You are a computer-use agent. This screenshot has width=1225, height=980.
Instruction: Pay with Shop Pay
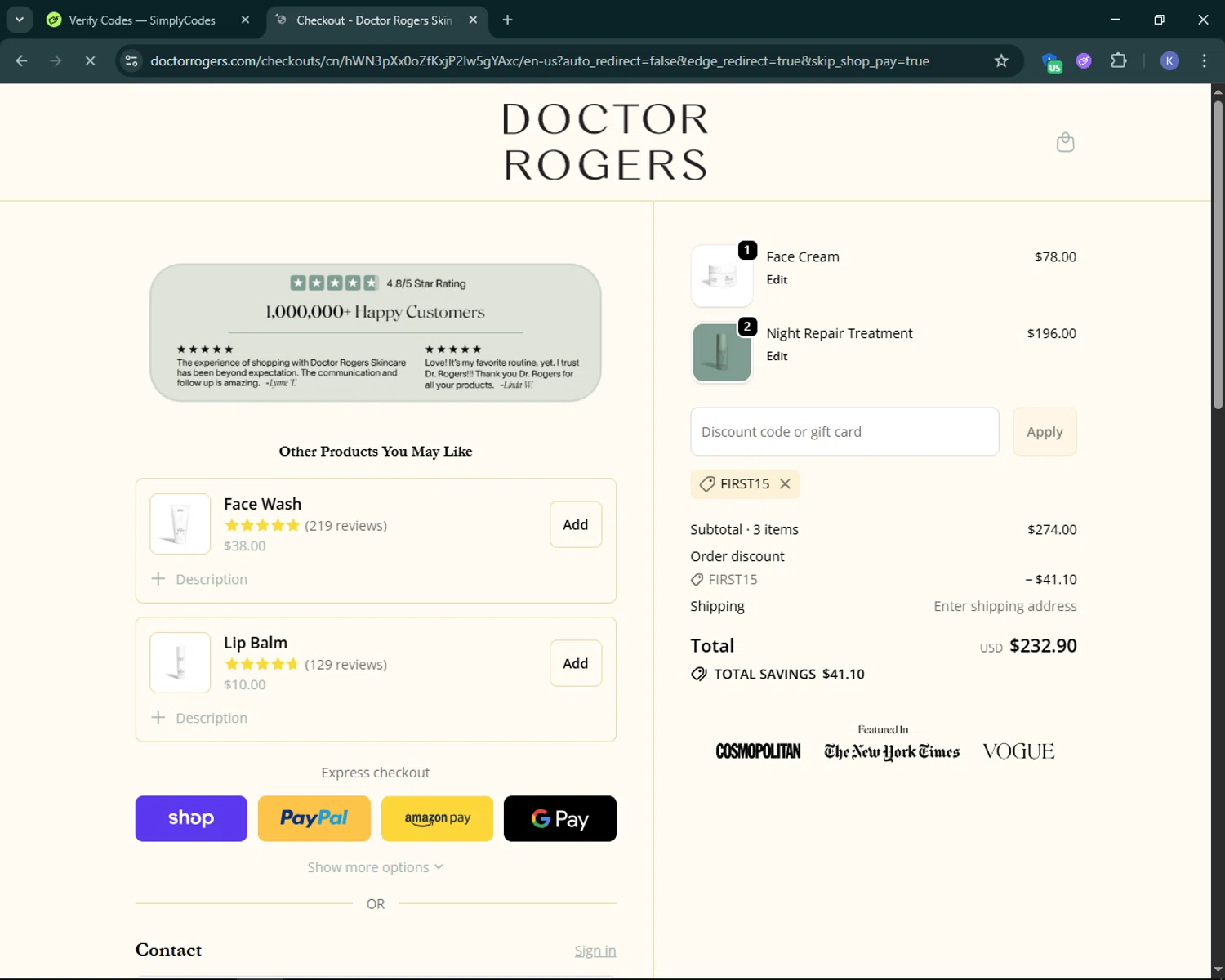(191, 818)
